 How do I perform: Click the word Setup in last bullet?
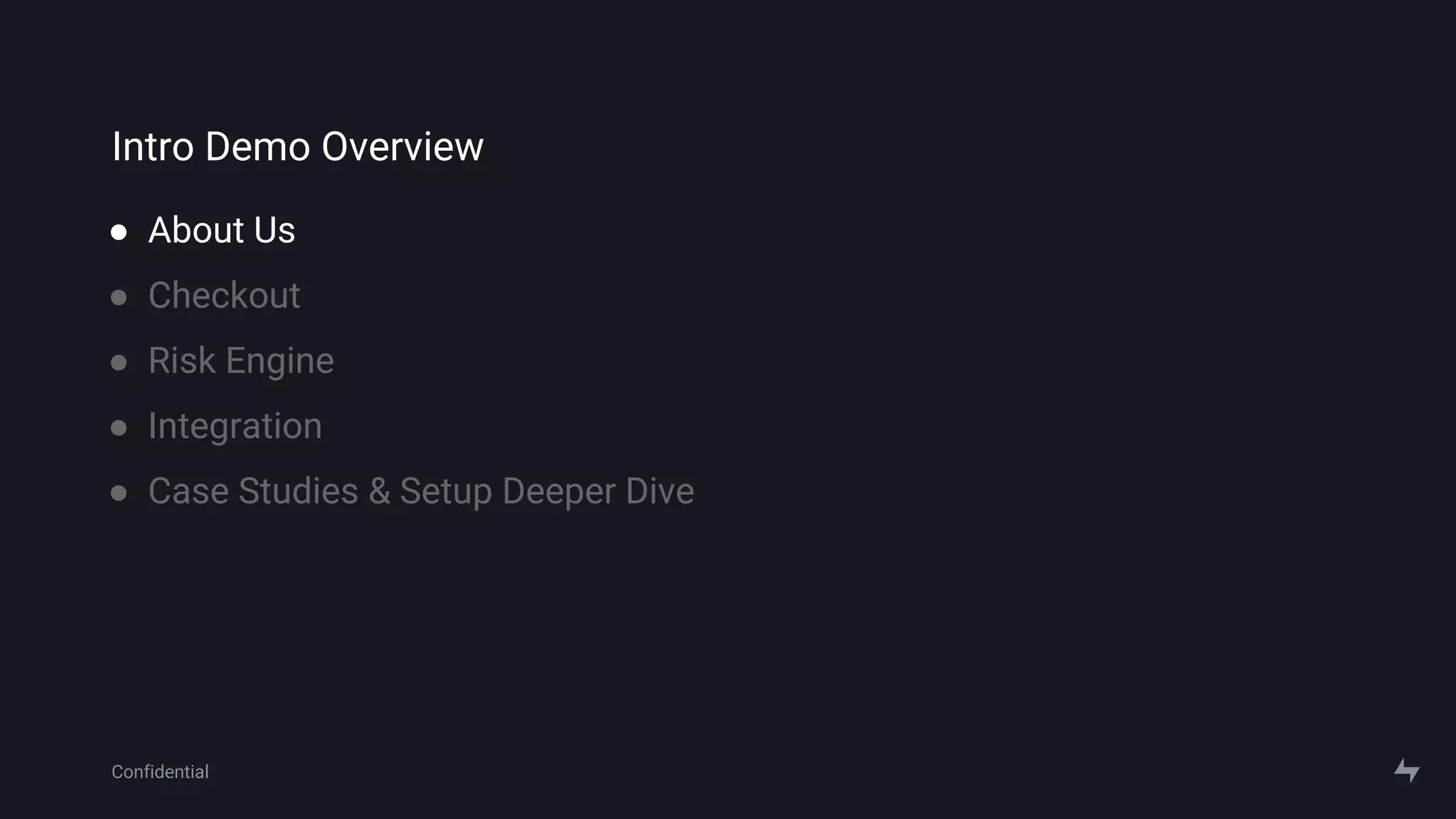coord(446,491)
